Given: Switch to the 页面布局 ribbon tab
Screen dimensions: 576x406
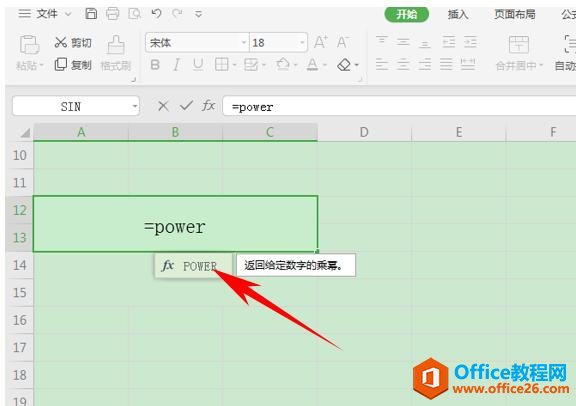Looking at the screenshot, I should 514,14.
